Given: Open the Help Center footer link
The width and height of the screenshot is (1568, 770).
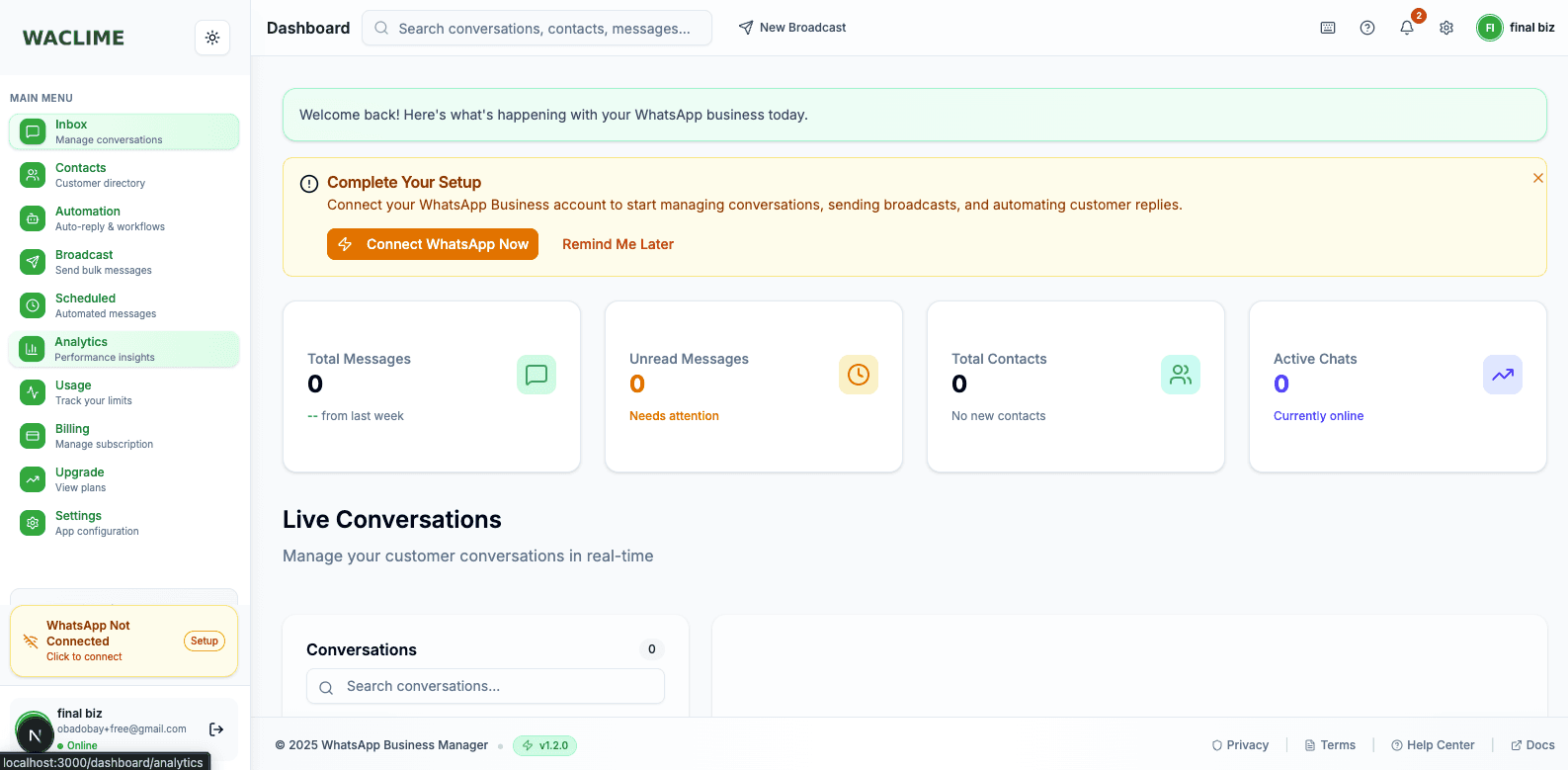Looking at the screenshot, I should pos(1433,745).
